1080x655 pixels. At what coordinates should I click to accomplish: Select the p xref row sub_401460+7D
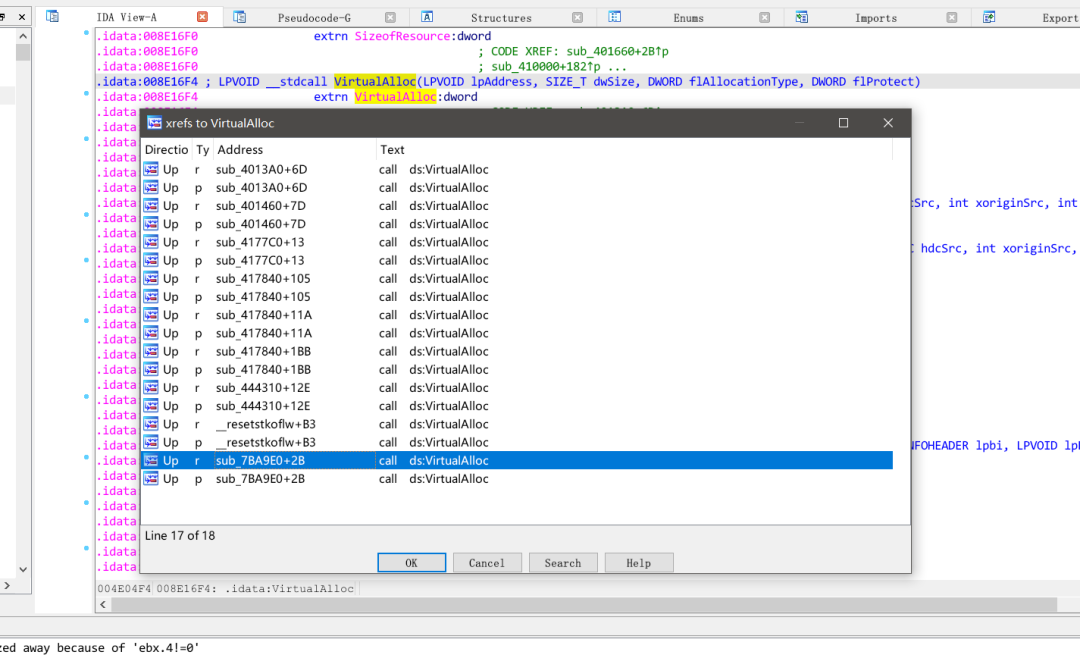[x=517, y=224]
